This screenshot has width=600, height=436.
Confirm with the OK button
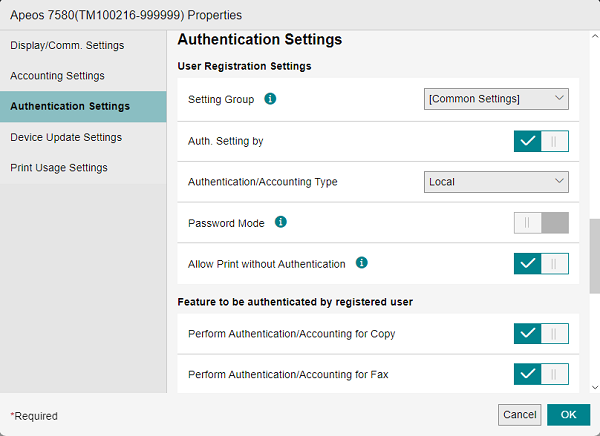(x=569, y=415)
